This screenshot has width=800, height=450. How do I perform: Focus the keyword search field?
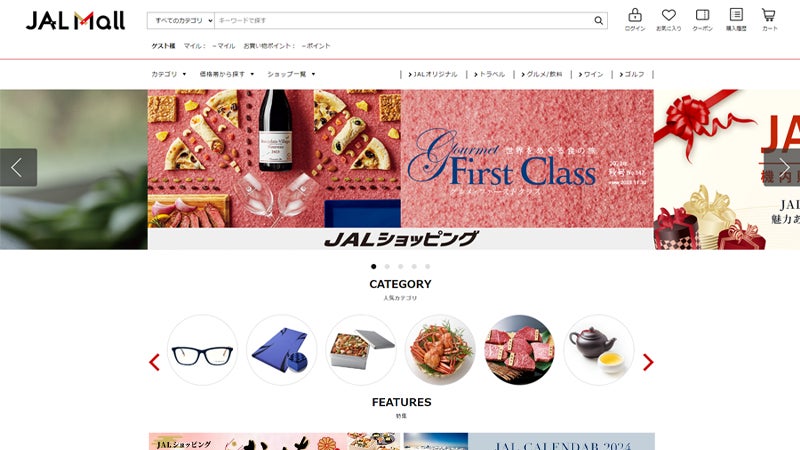(x=403, y=20)
